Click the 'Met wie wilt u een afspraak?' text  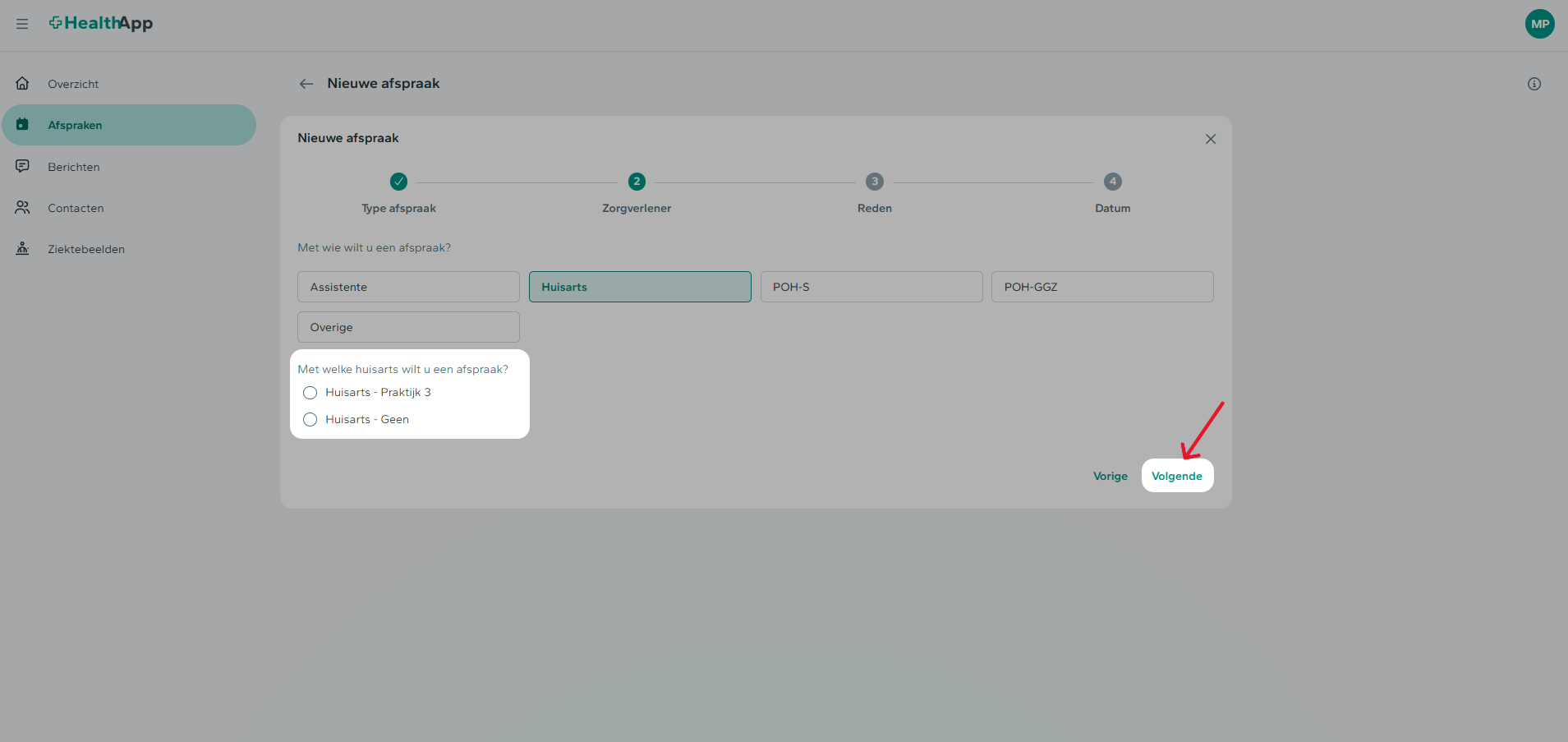coord(374,247)
